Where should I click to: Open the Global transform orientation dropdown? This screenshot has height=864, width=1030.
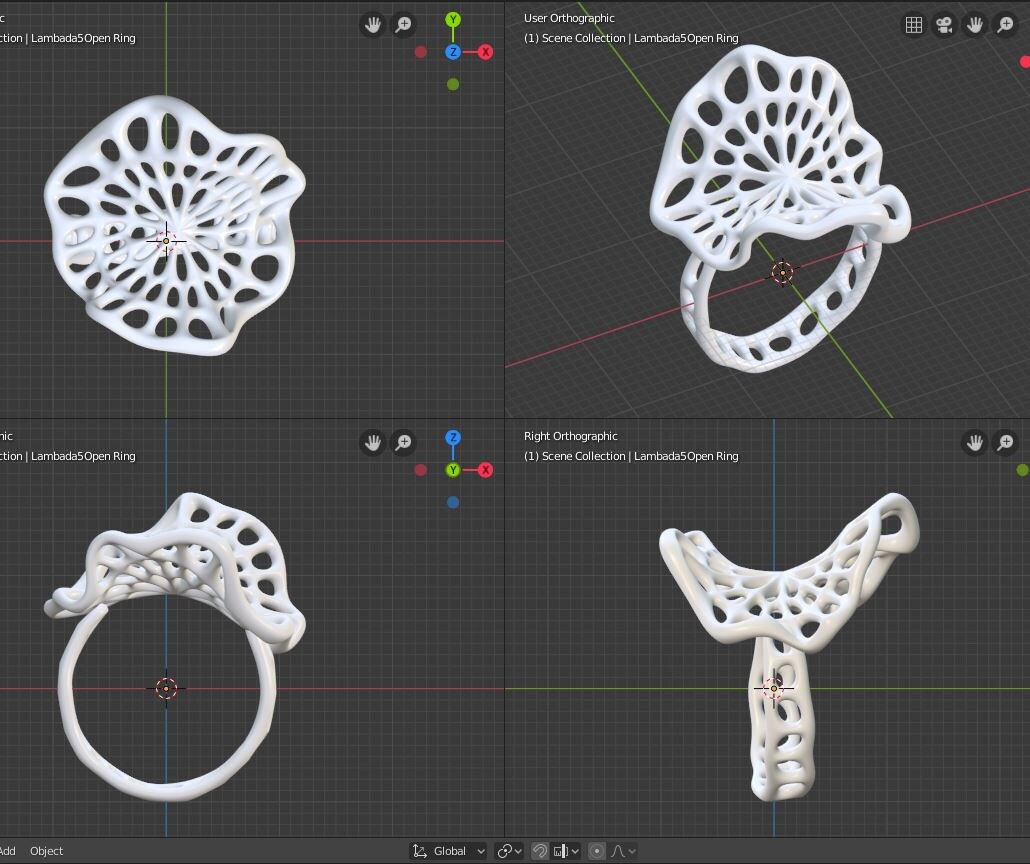[449, 851]
